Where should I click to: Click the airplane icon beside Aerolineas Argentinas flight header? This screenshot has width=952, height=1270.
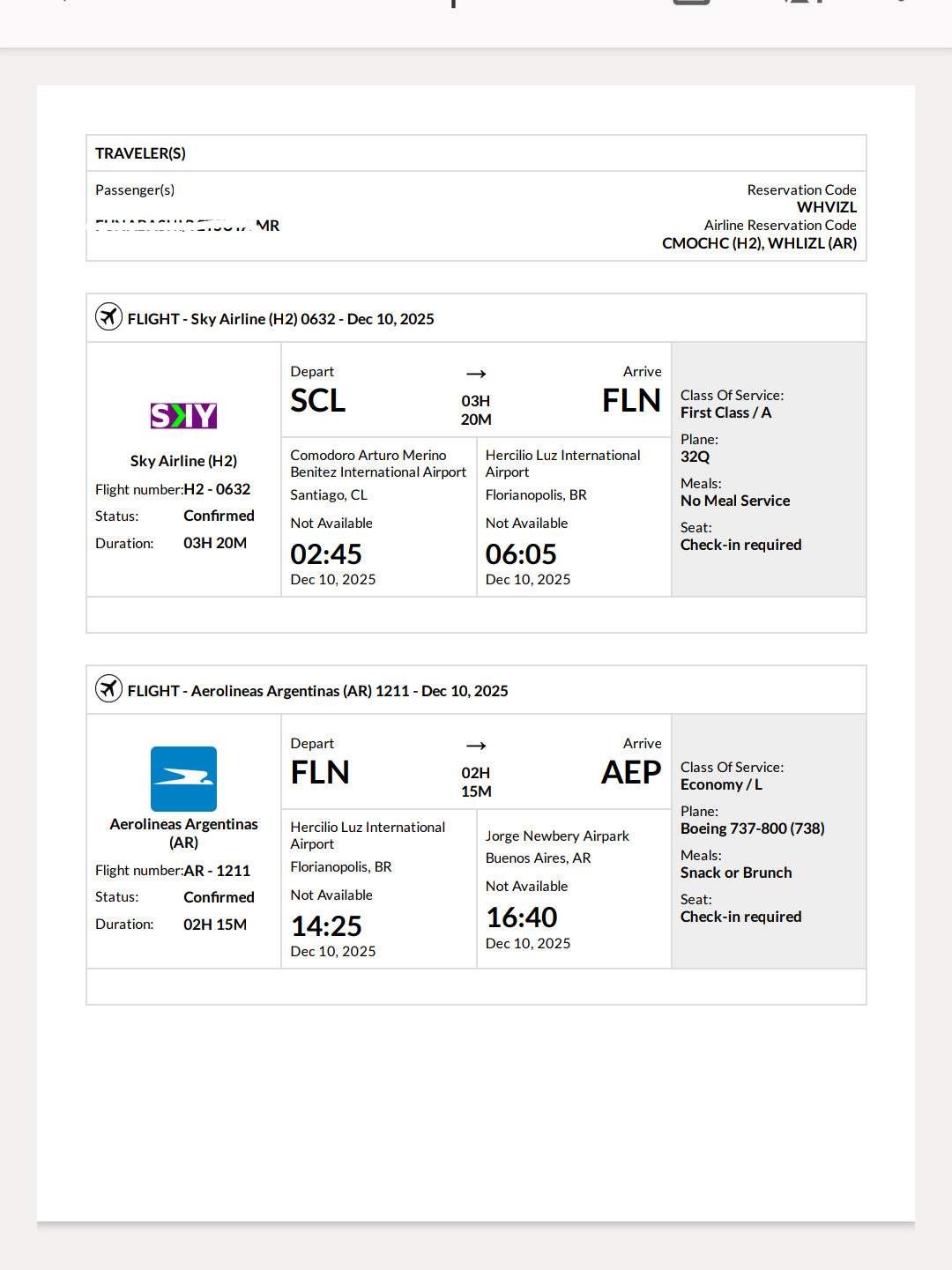pyautogui.click(x=108, y=688)
